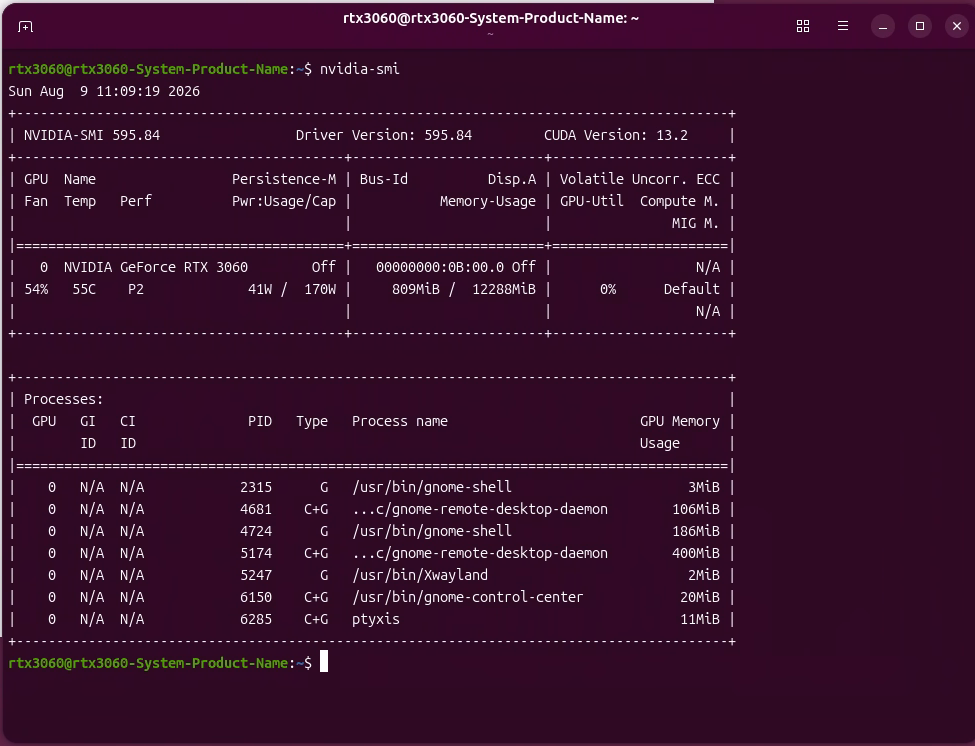Click the window title rtx3060@rtx3060-System-Product-Name
Viewport: 975px width, 746px height.
coord(491,19)
